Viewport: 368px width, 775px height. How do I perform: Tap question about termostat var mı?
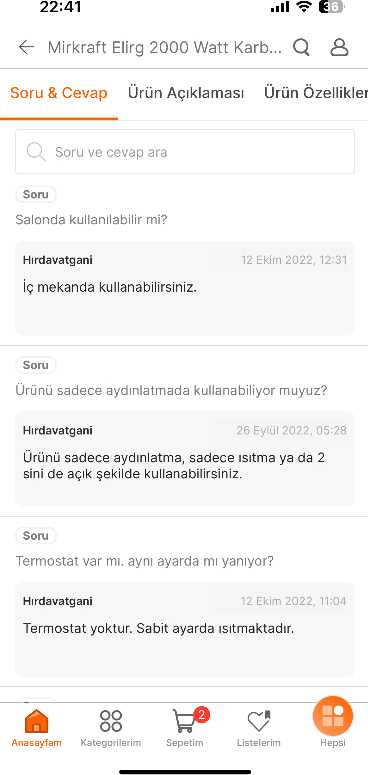145,561
